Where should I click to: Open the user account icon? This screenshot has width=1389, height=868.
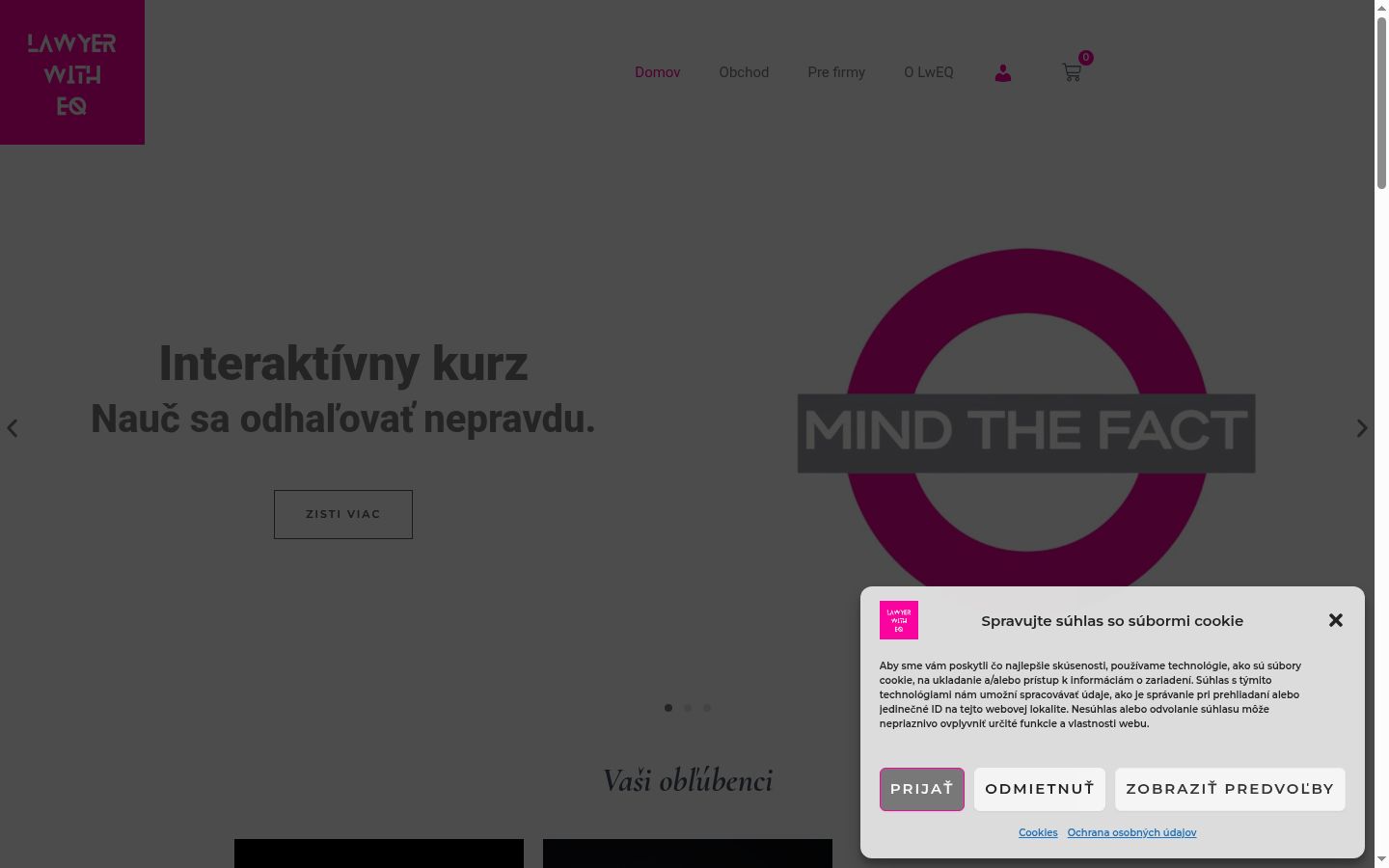click(x=1003, y=72)
